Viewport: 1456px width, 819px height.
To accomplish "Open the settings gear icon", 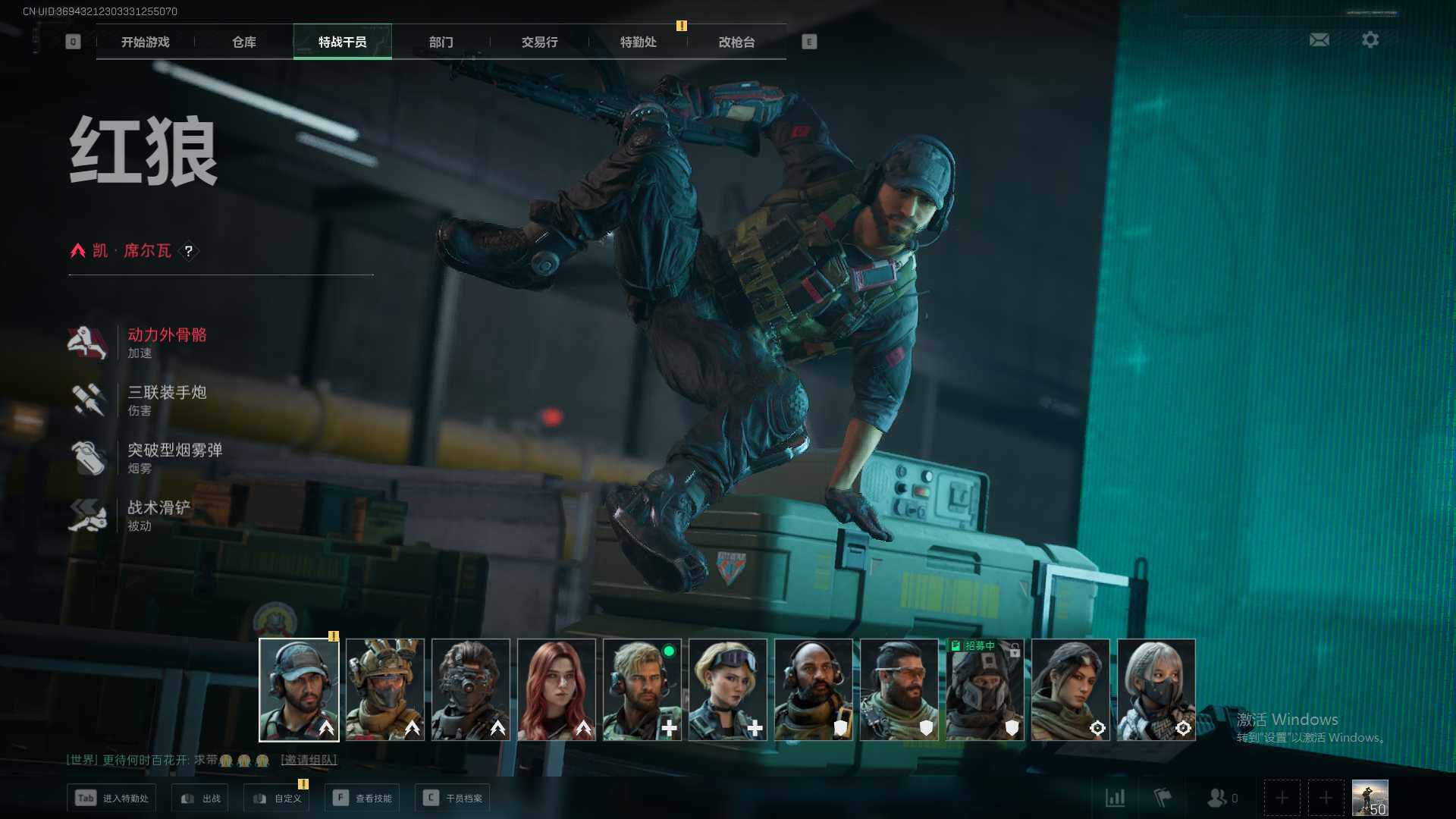I will tap(1370, 39).
